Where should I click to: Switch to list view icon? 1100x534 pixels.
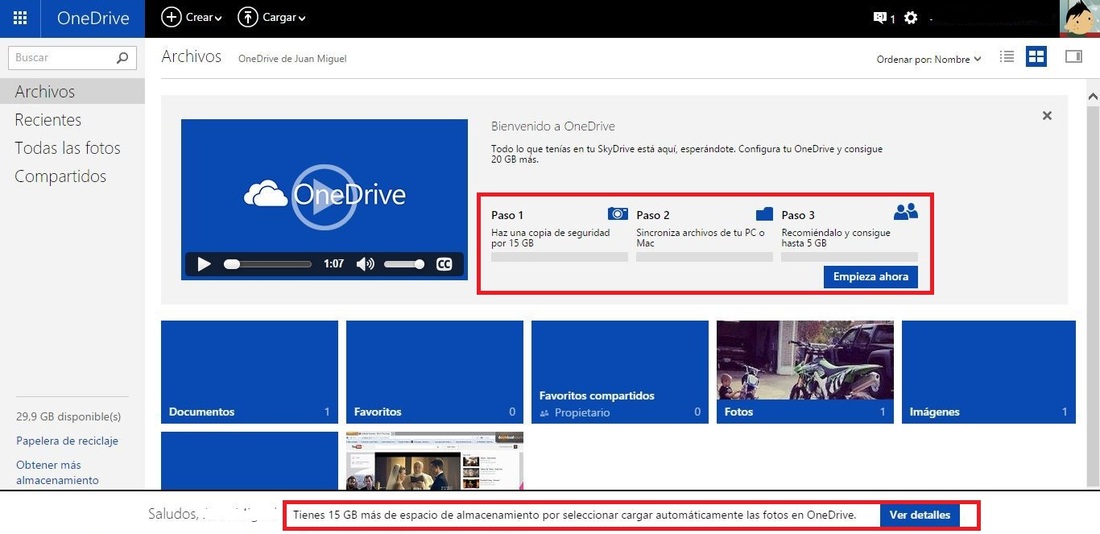click(x=1007, y=57)
